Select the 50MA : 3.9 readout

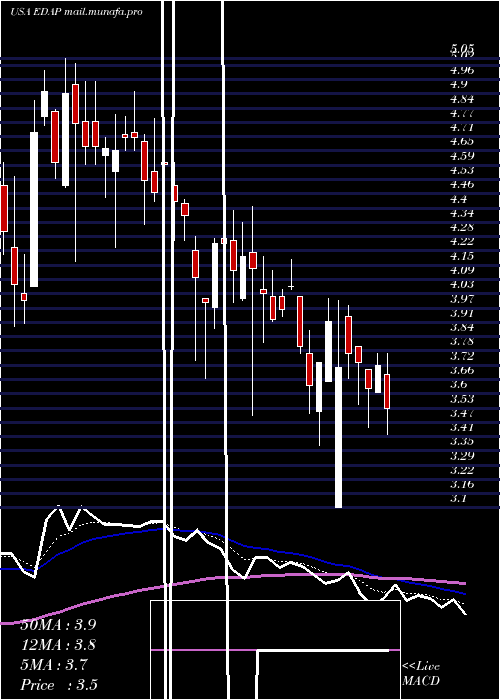[x=58, y=625]
